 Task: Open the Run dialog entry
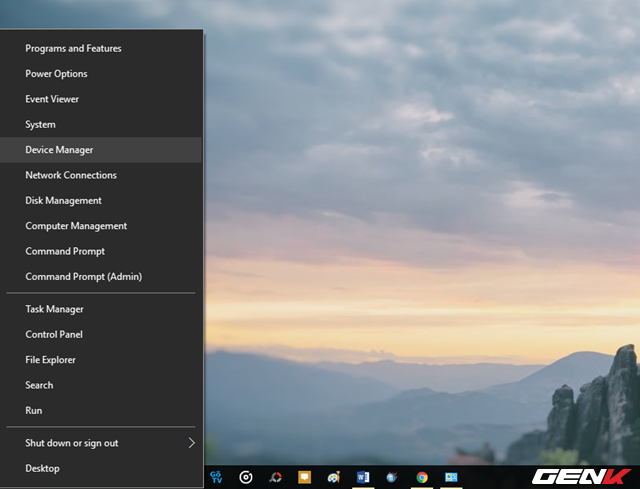pos(101,410)
